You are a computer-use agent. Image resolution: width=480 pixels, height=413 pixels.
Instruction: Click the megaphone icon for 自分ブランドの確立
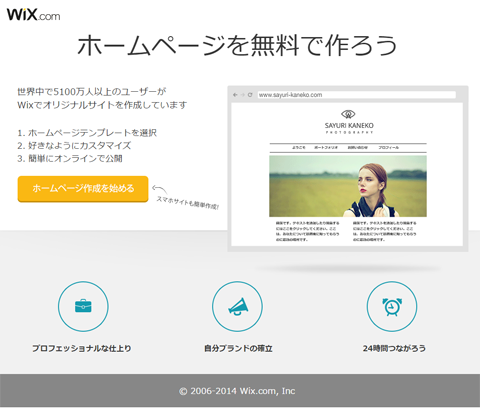point(237,306)
